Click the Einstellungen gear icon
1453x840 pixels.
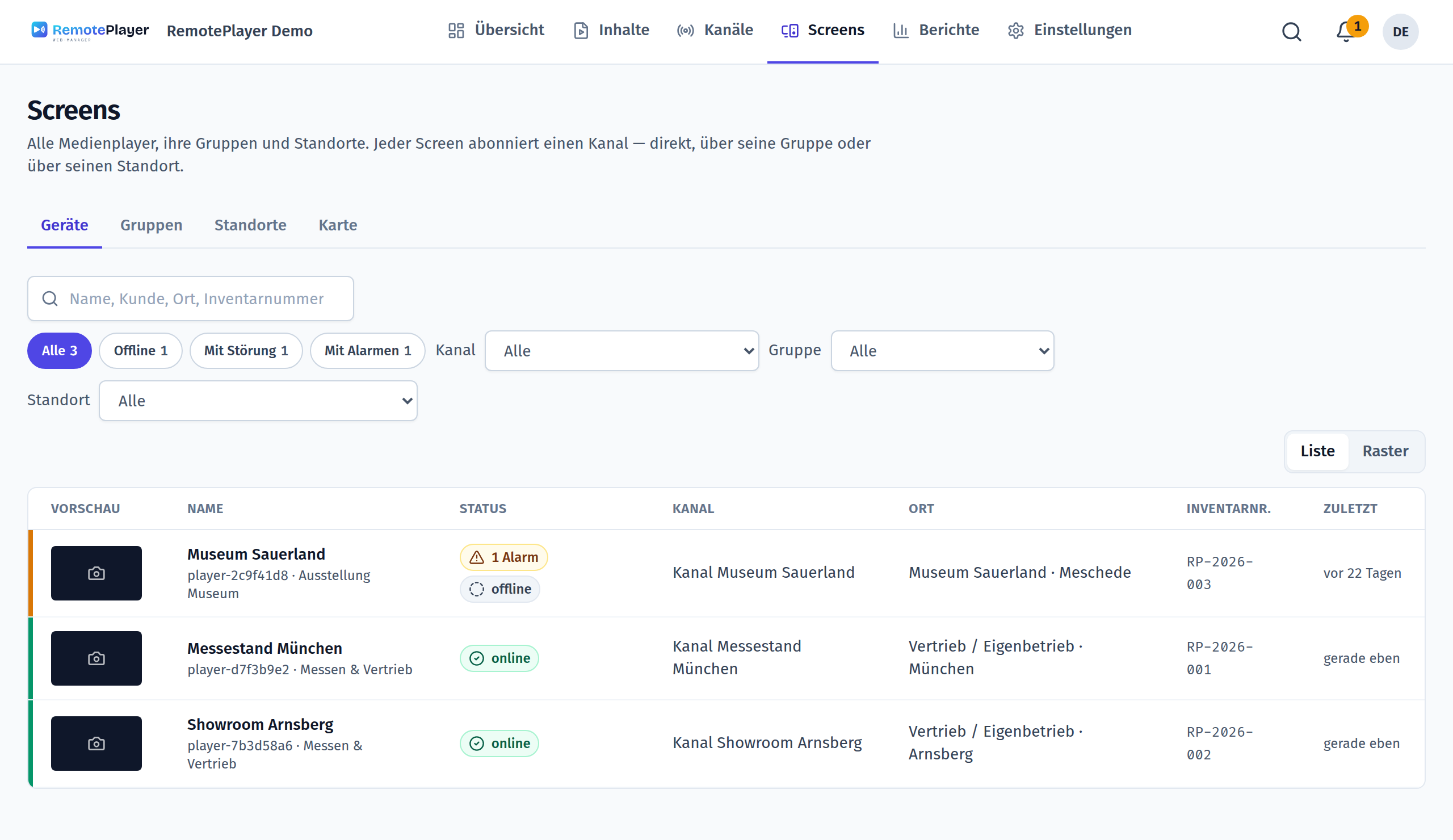(1015, 31)
